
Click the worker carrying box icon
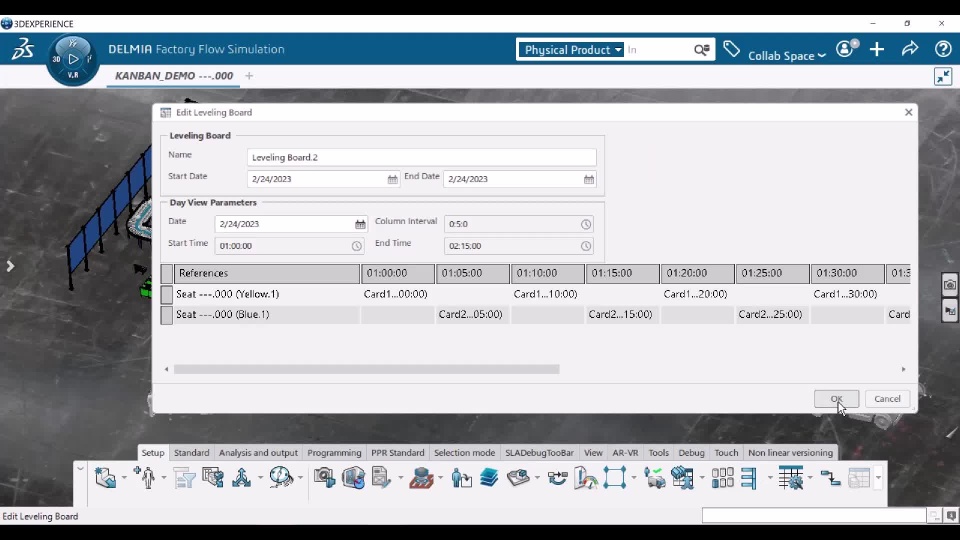(461, 478)
